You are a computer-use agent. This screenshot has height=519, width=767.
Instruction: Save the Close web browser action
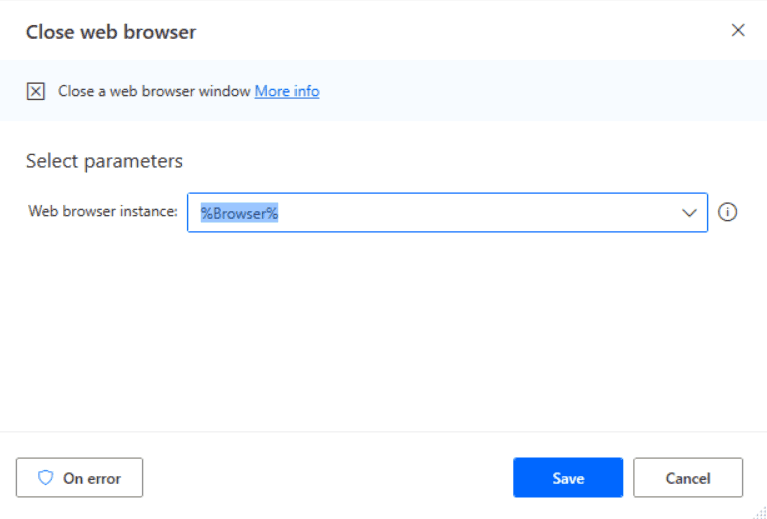568,477
